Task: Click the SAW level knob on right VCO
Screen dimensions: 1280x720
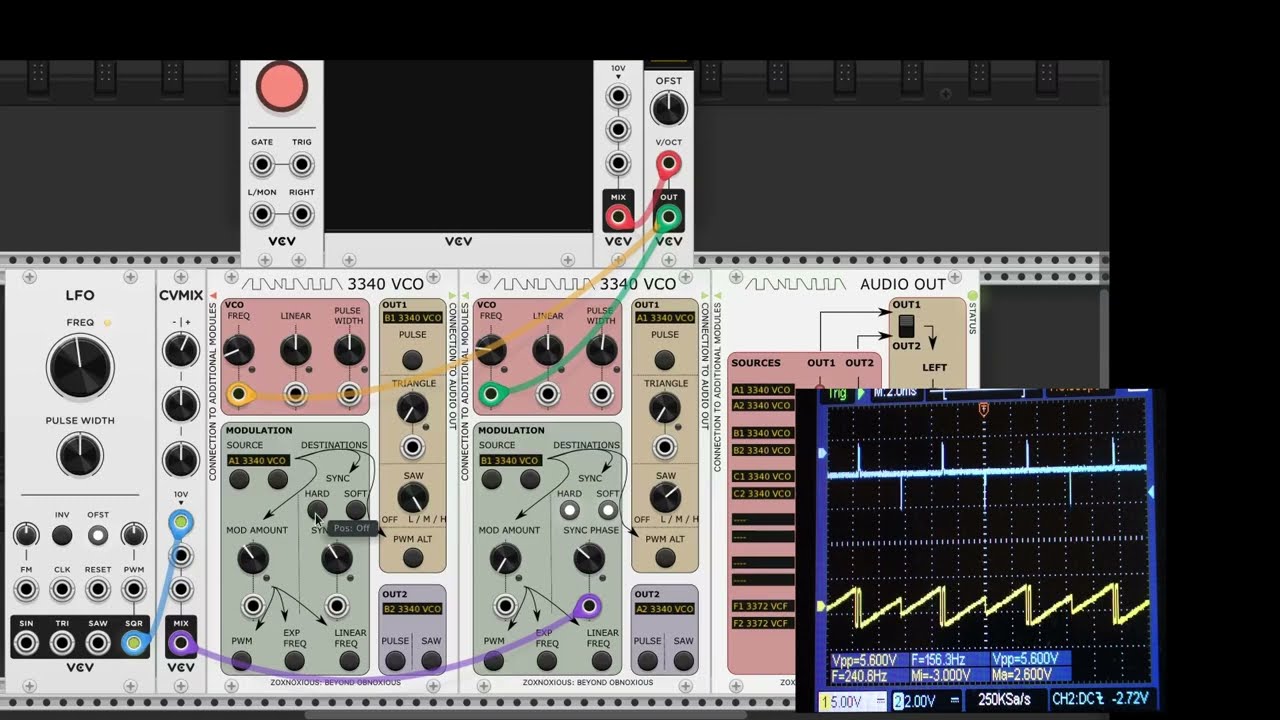Action: click(x=664, y=497)
